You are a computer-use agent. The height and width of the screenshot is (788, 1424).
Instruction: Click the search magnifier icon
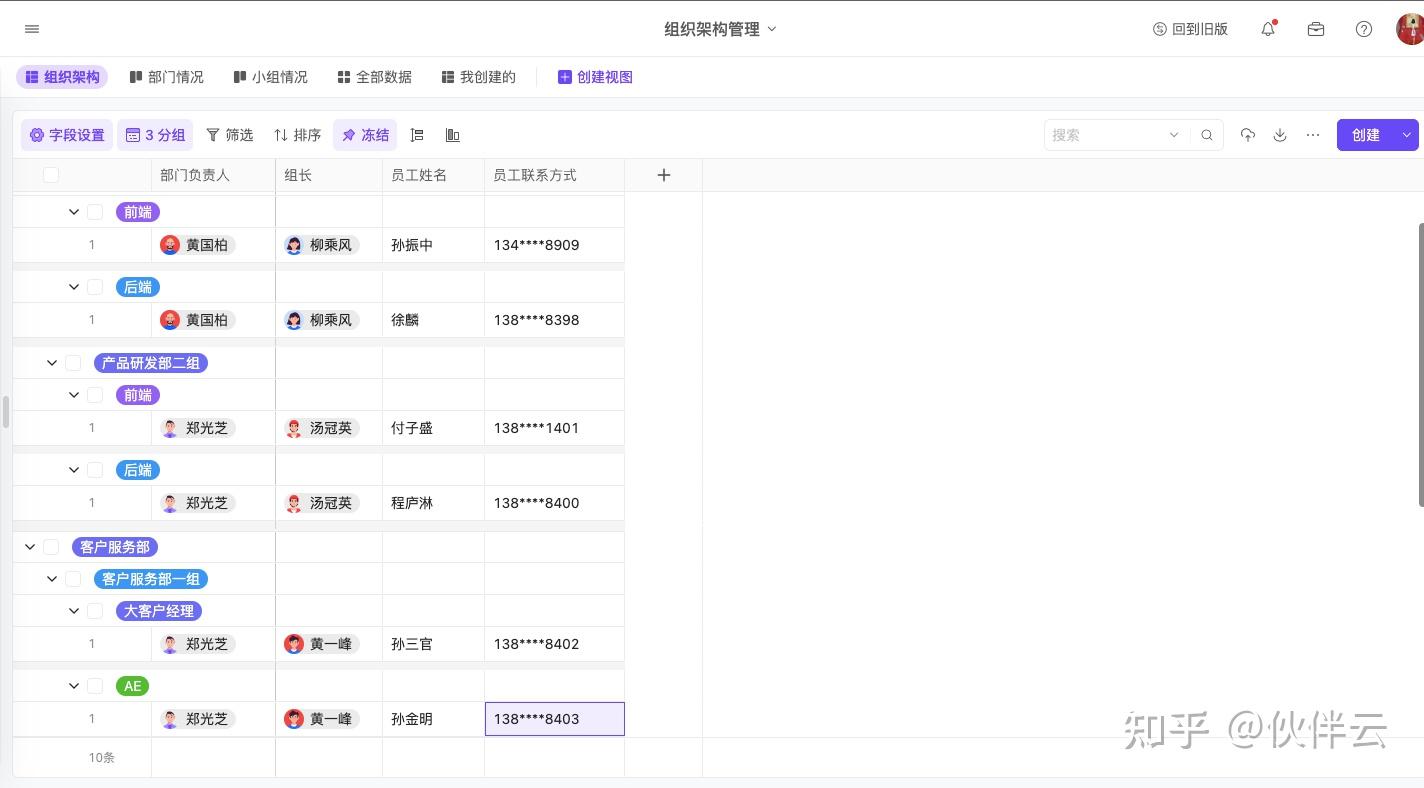point(1207,135)
